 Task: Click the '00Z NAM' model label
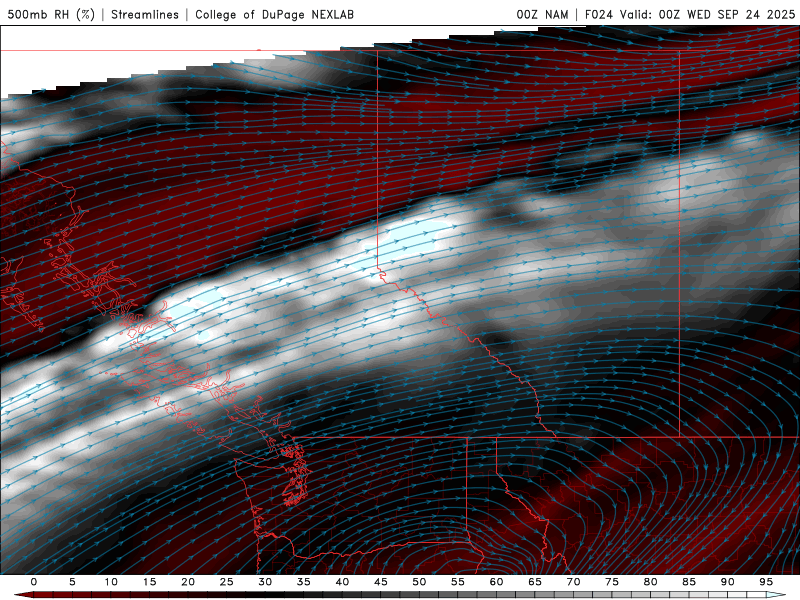[542, 14]
